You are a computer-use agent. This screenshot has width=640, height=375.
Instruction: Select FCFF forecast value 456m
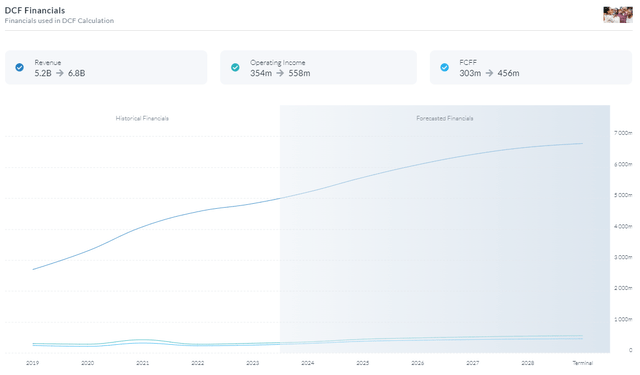(508, 73)
